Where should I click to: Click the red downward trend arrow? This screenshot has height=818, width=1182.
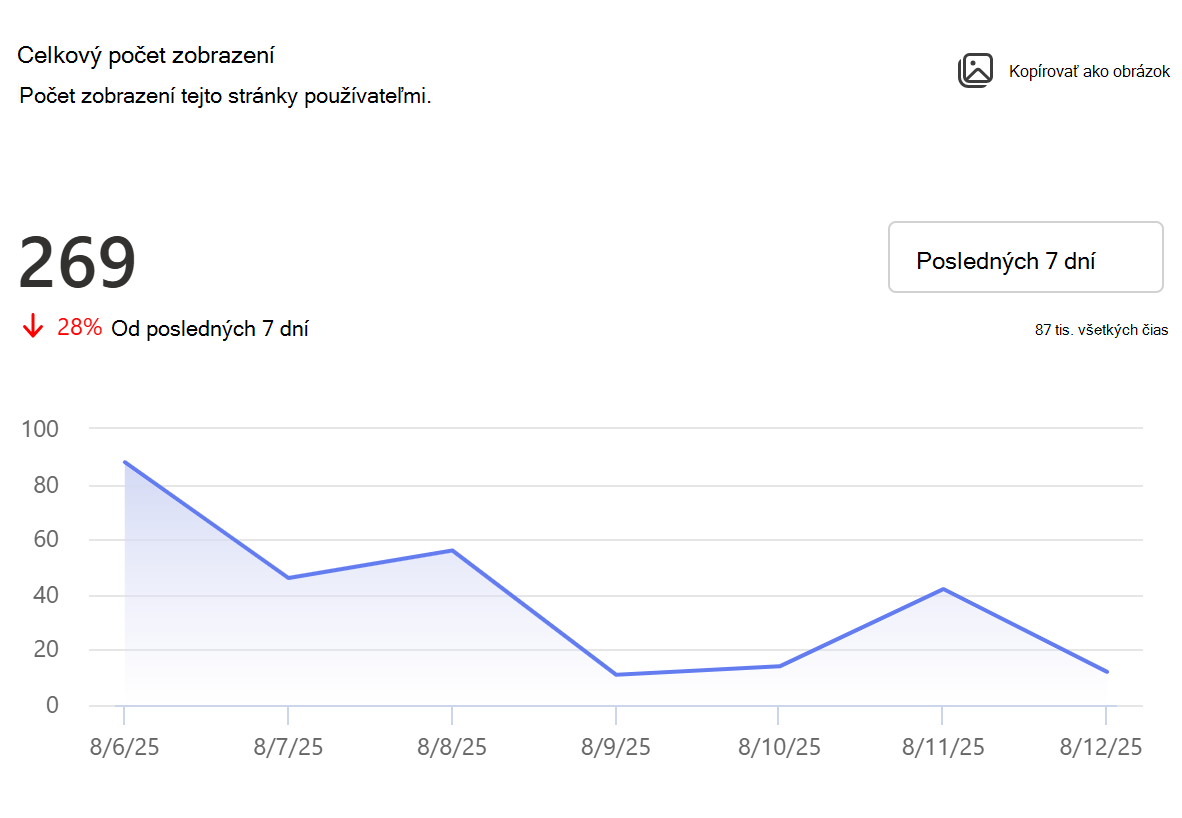coord(32,326)
